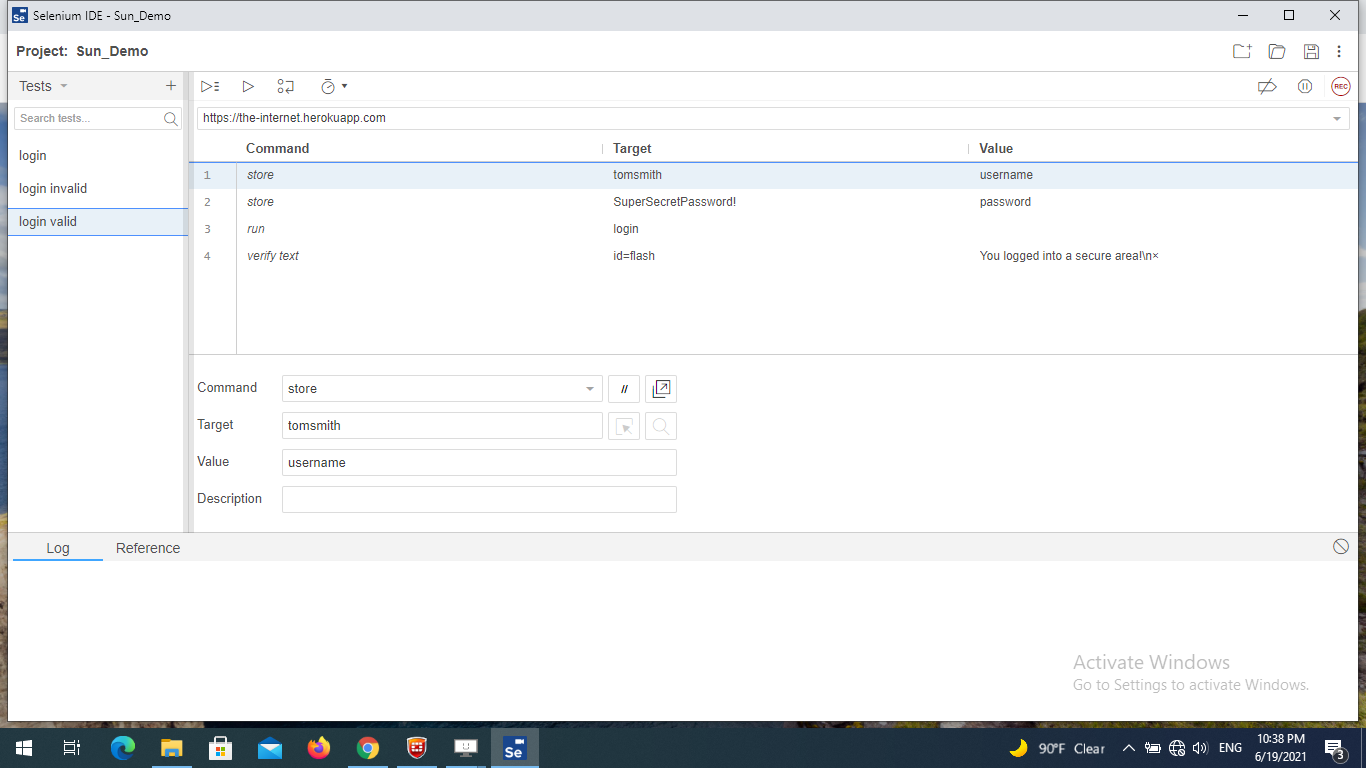Click the Description input field
The width and height of the screenshot is (1366, 768).
tap(480, 500)
